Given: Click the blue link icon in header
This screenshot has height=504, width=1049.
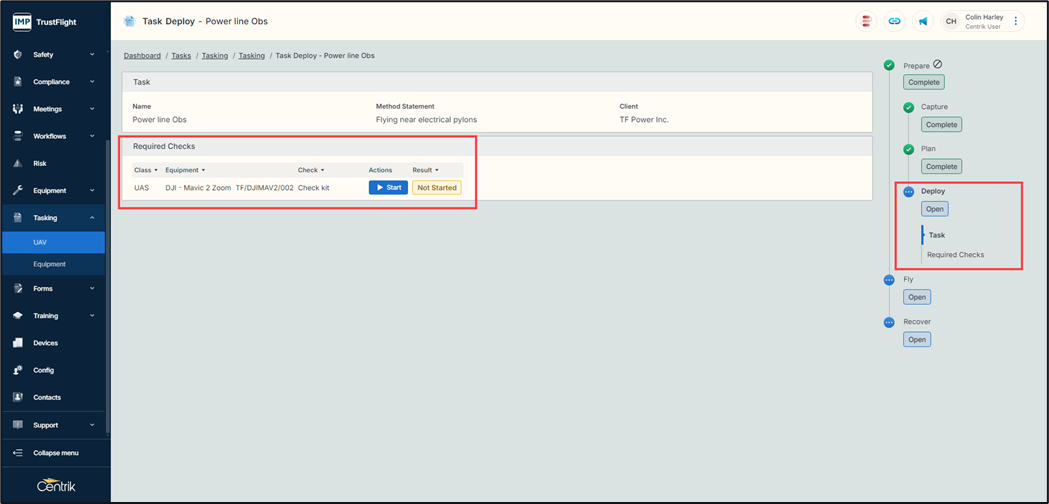Looking at the screenshot, I should coord(894,21).
